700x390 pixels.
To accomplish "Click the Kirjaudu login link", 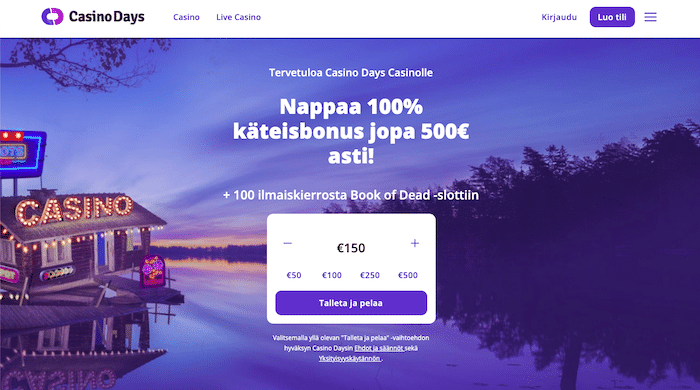I will coord(559,17).
